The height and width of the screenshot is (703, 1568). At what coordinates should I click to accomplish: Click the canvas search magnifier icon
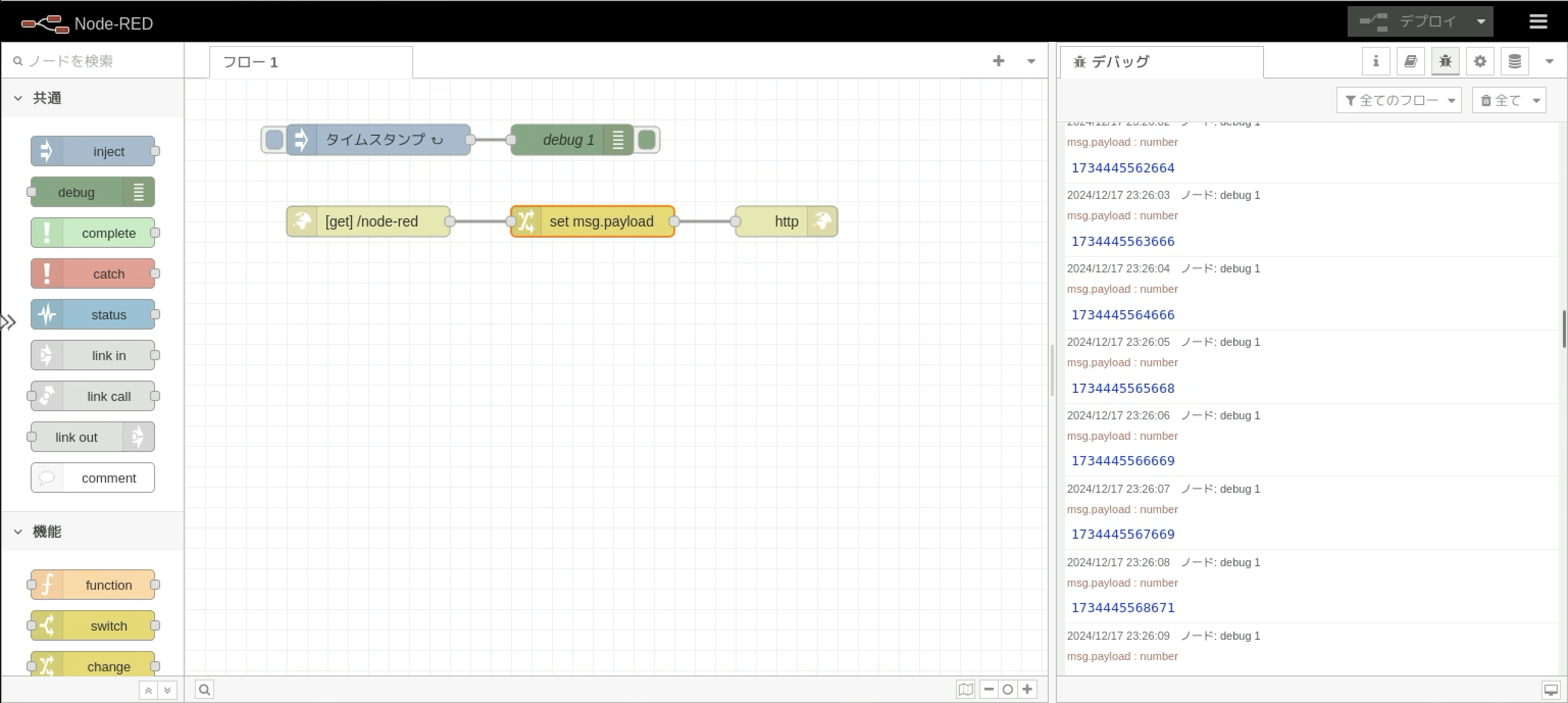[205, 690]
